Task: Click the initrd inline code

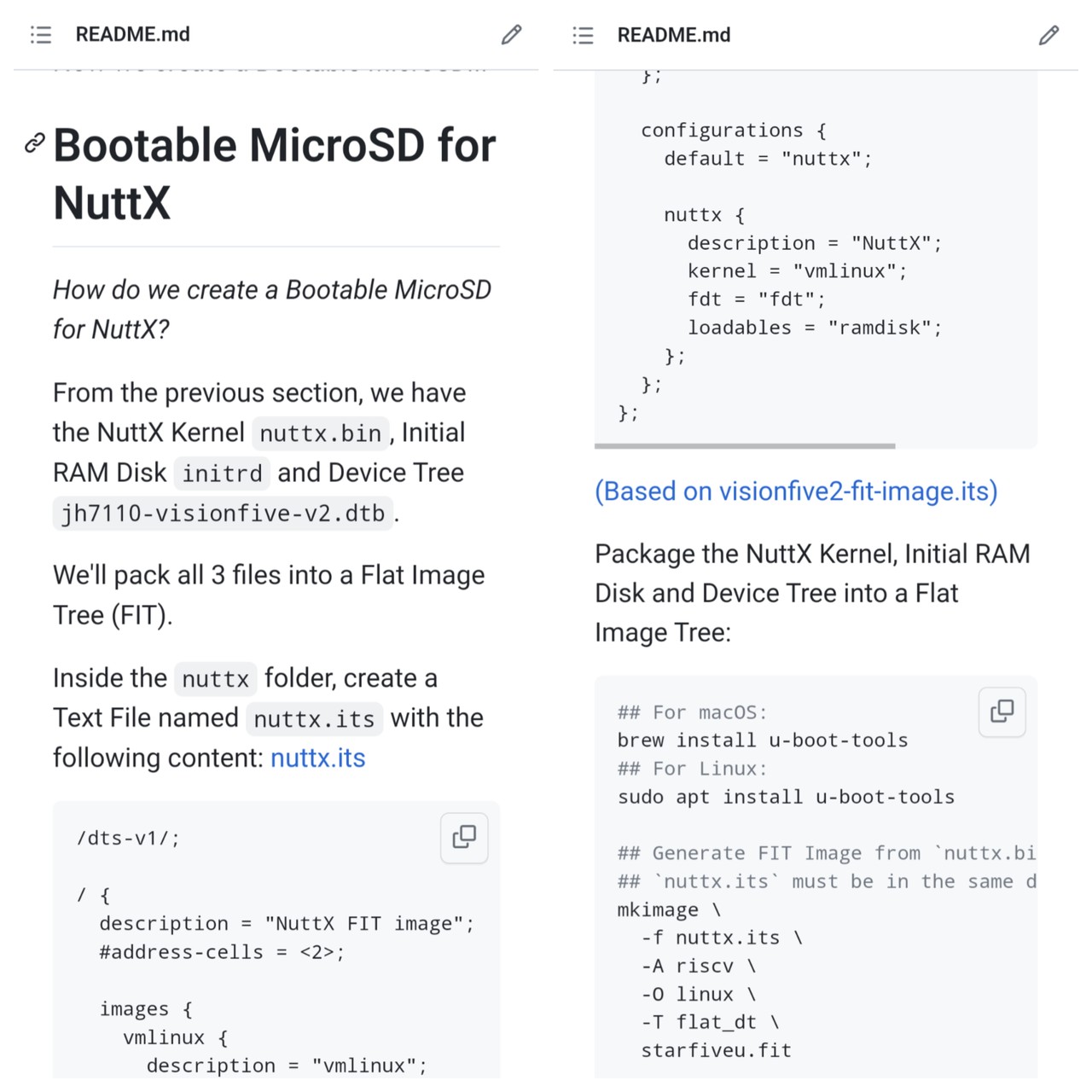Action: (x=222, y=473)
